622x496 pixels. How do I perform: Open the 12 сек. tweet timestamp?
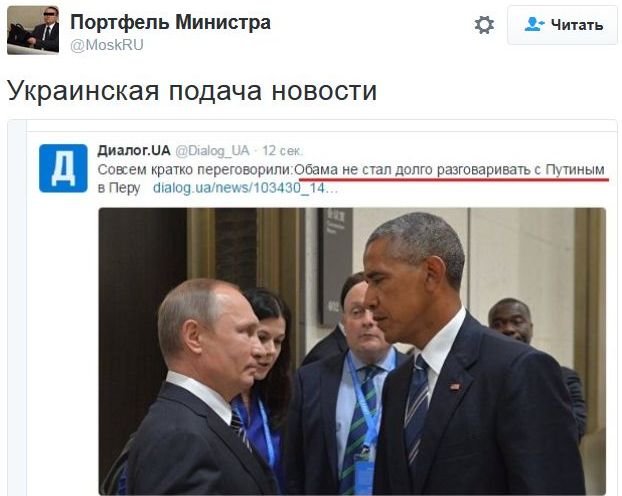282,151
